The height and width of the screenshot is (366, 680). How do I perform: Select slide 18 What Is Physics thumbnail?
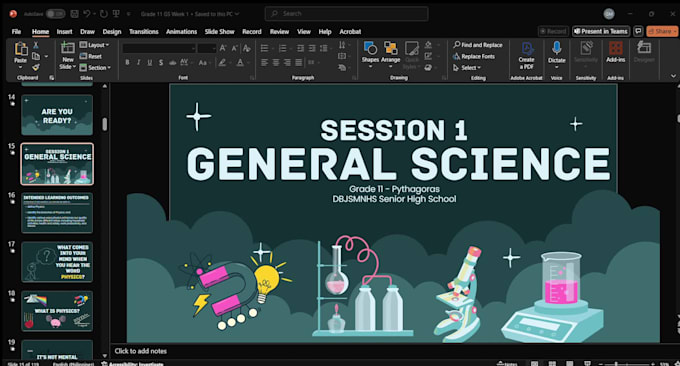coord(57,311)
